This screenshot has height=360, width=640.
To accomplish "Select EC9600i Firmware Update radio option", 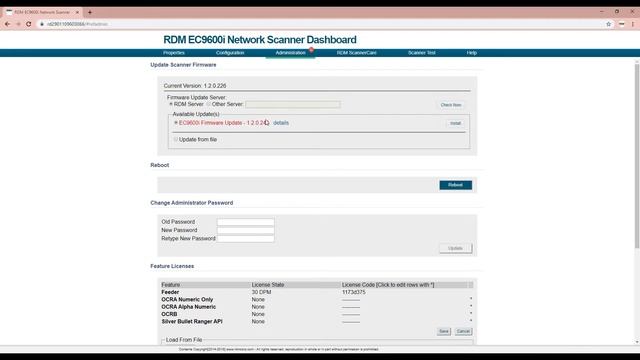I will coord(176,122).
